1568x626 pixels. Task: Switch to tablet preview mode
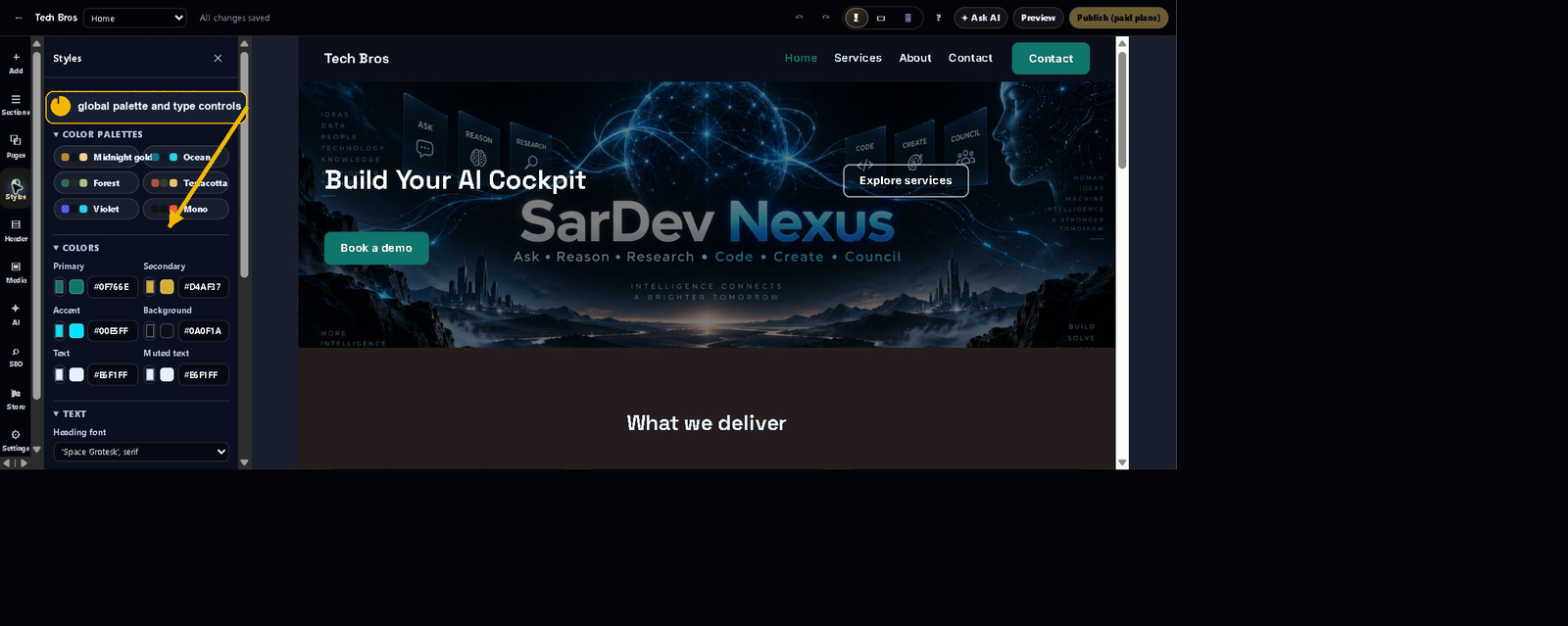tap(881, 18)
